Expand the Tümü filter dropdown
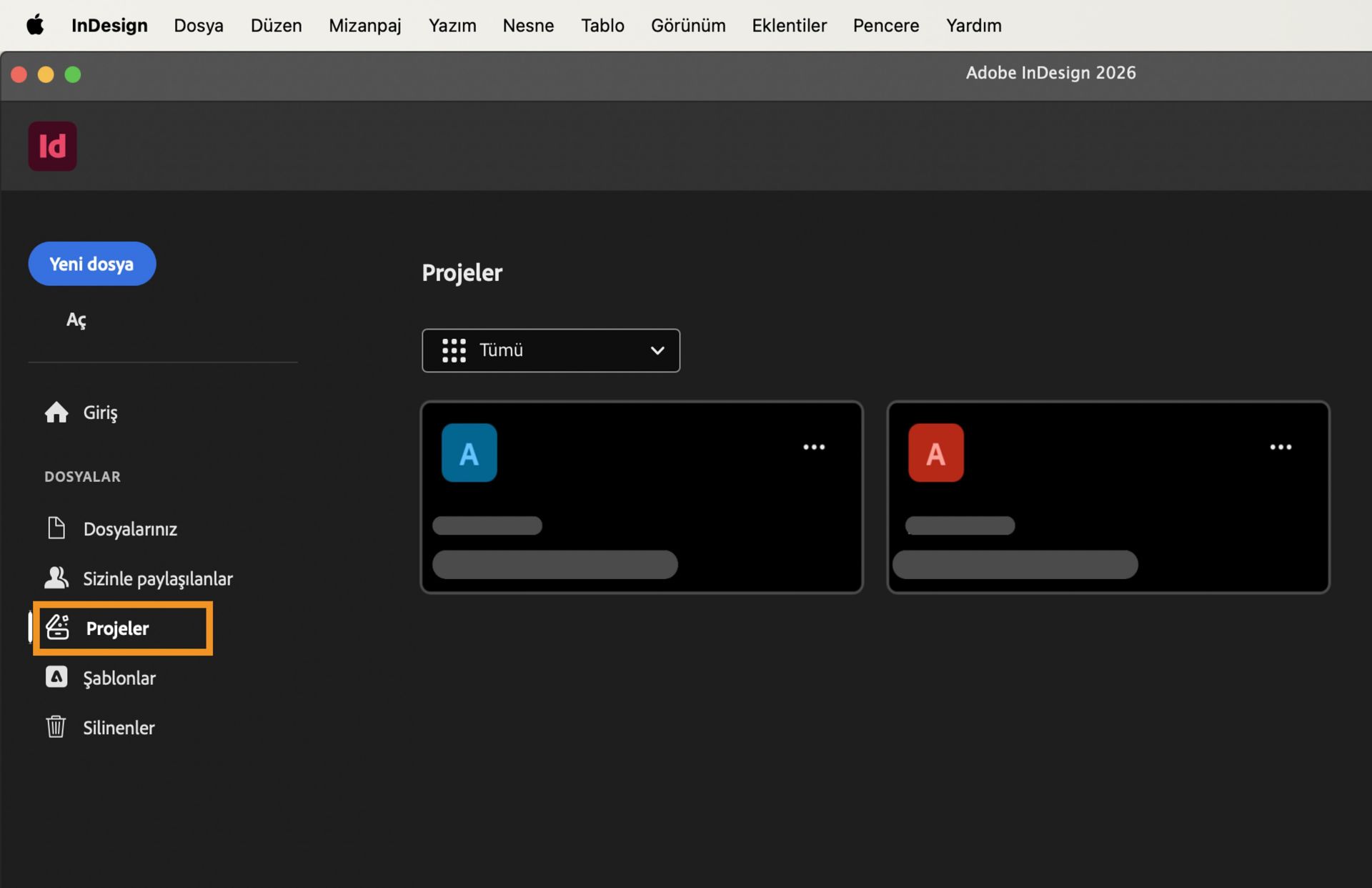This screenshot has height=888, width=1372. pyautogui.click(x=550, y=350)
